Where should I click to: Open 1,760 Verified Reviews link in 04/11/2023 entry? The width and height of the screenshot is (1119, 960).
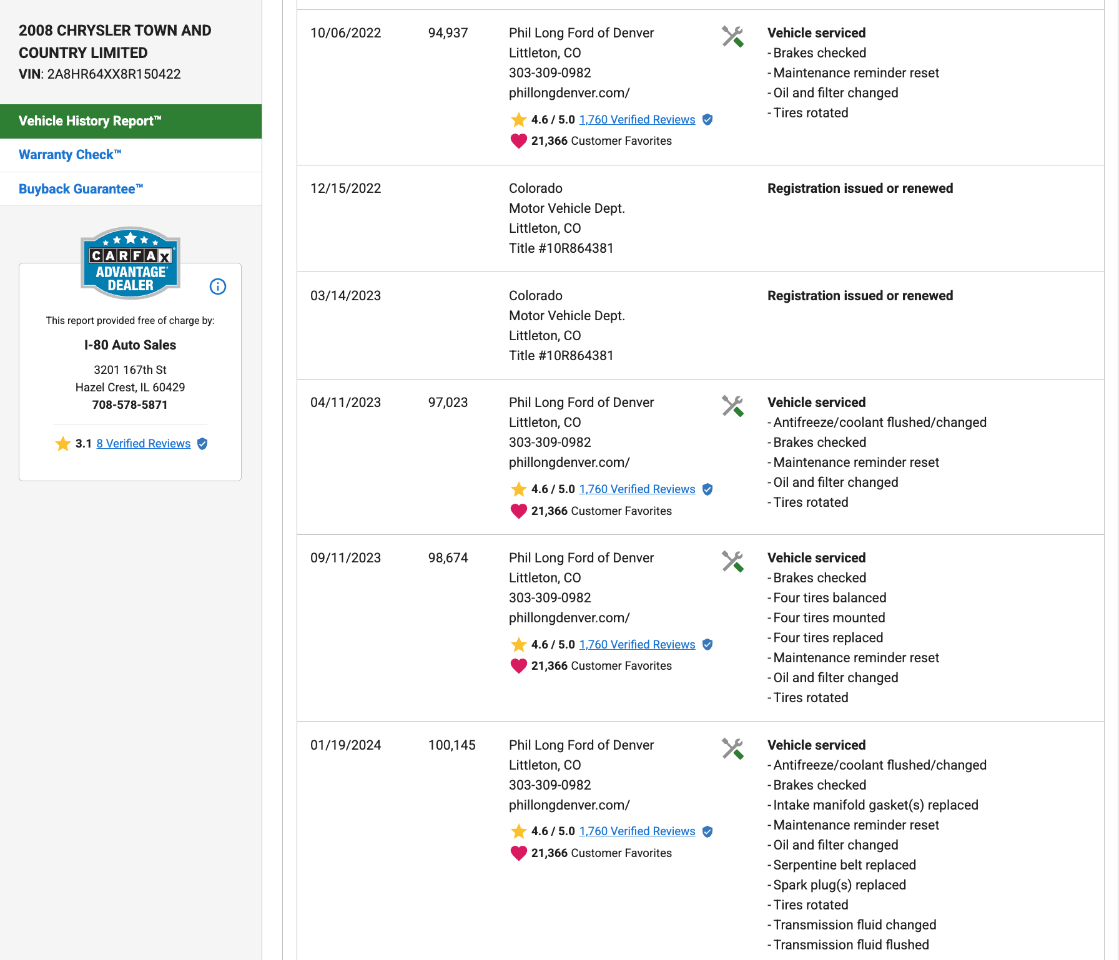637,489
